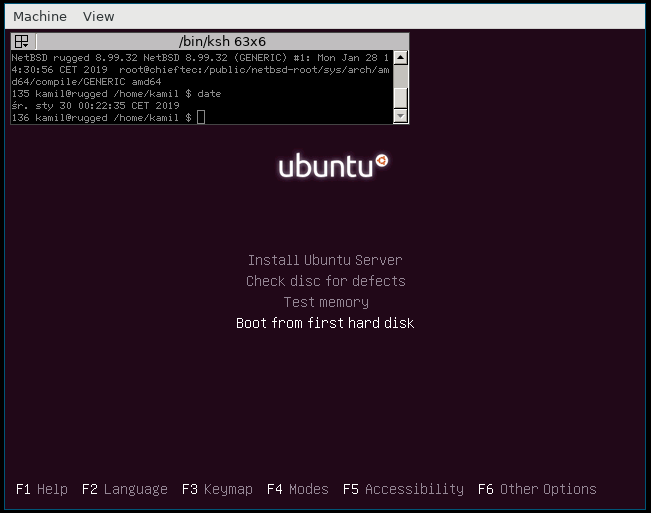The width and height of the screenshot is (651, 513).
Task: Click the terminal scrollbar up arrow
Action: click(x=400, y=58)
